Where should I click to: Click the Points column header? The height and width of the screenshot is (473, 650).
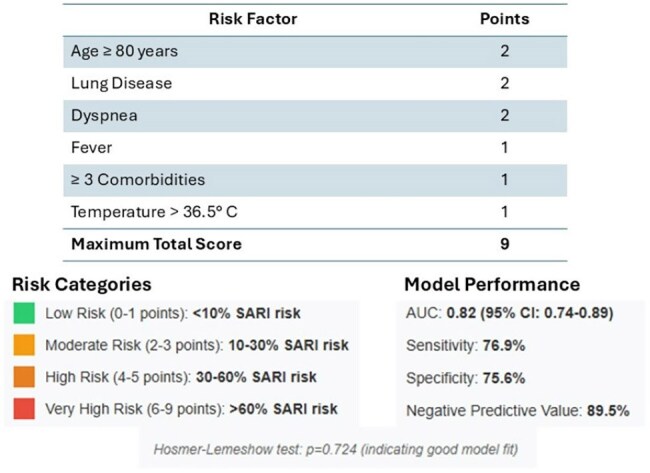coord(504,19)
